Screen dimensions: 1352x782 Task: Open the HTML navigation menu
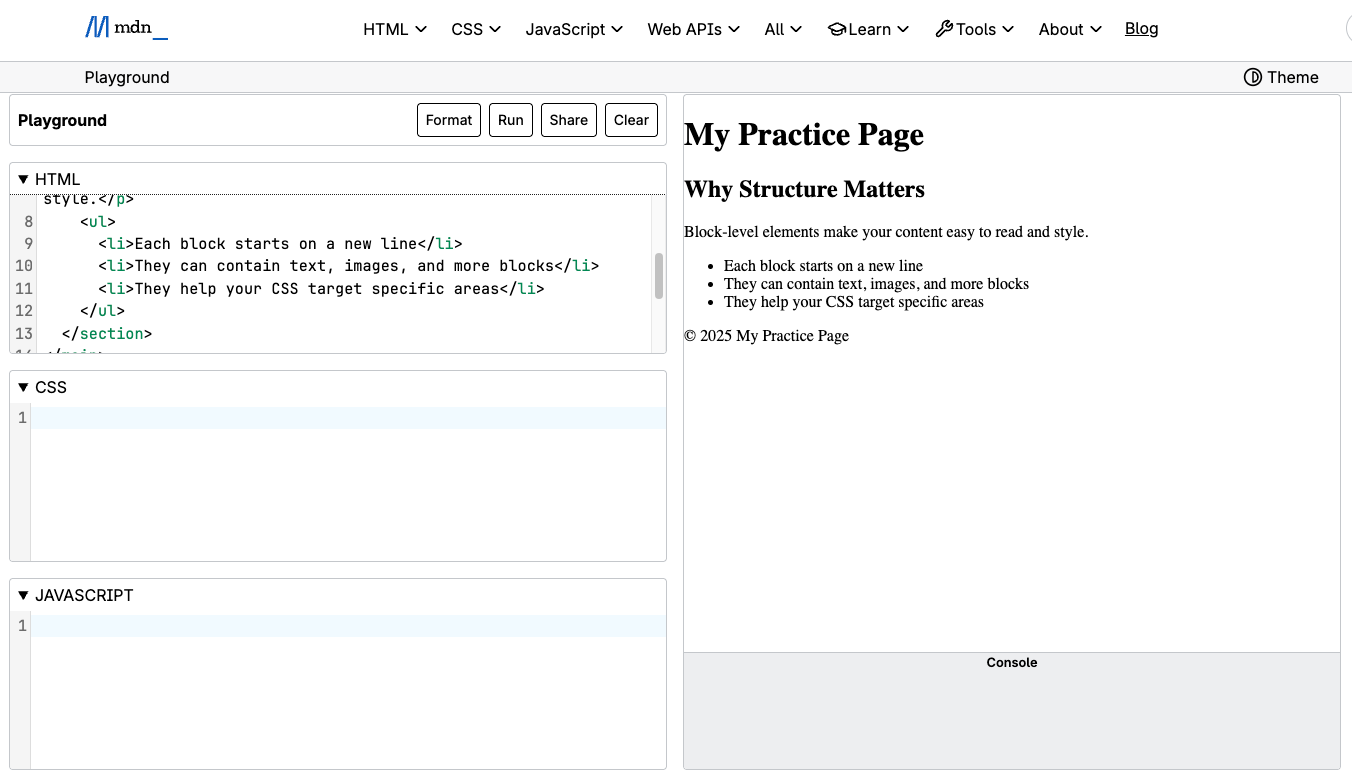(395, 29)
